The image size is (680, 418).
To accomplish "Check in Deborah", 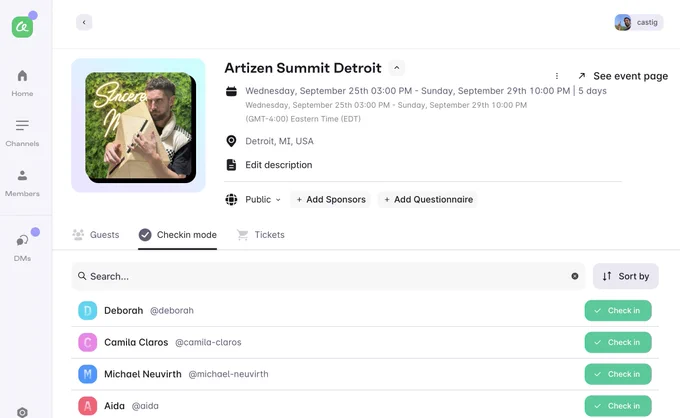I will point(618,310).
